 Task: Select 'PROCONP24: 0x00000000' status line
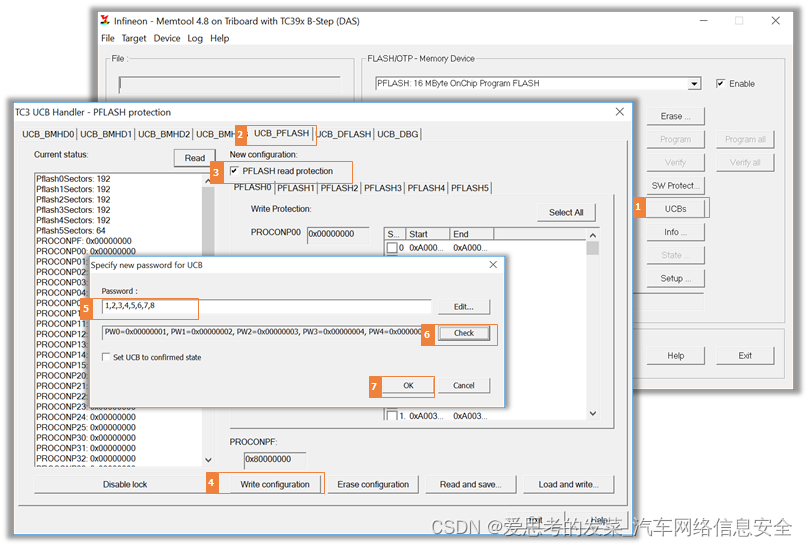point(86,417)
